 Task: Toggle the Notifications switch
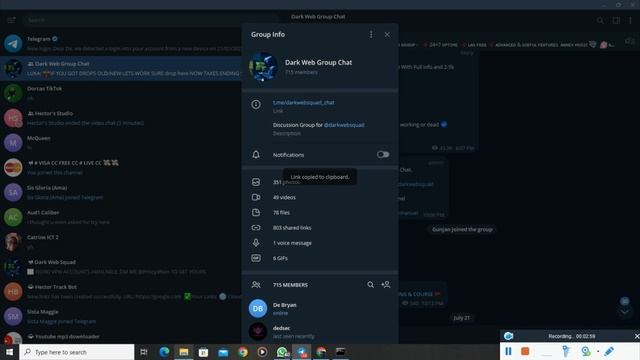tap(383, 155)
